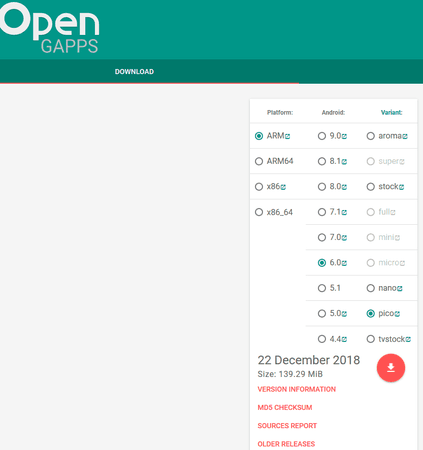The image size is (423, 450).
Task: Open the Android 6.0 info link icon
Action: (344, 263)
